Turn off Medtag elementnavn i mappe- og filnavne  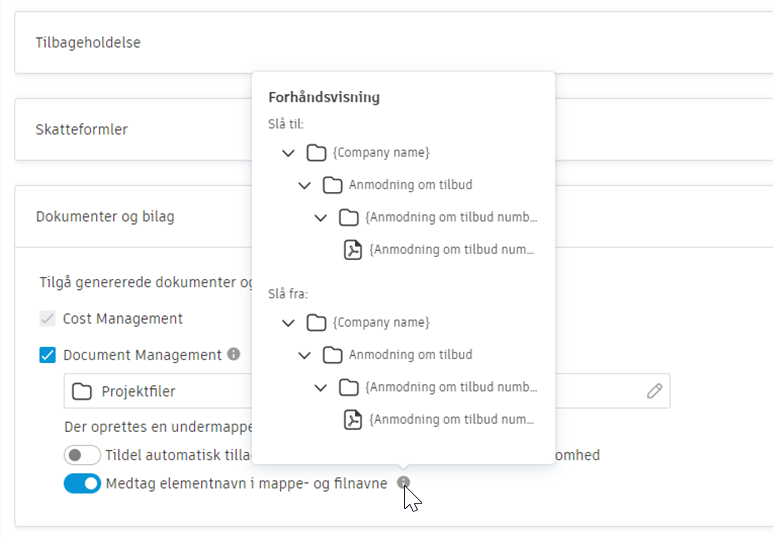82,484
